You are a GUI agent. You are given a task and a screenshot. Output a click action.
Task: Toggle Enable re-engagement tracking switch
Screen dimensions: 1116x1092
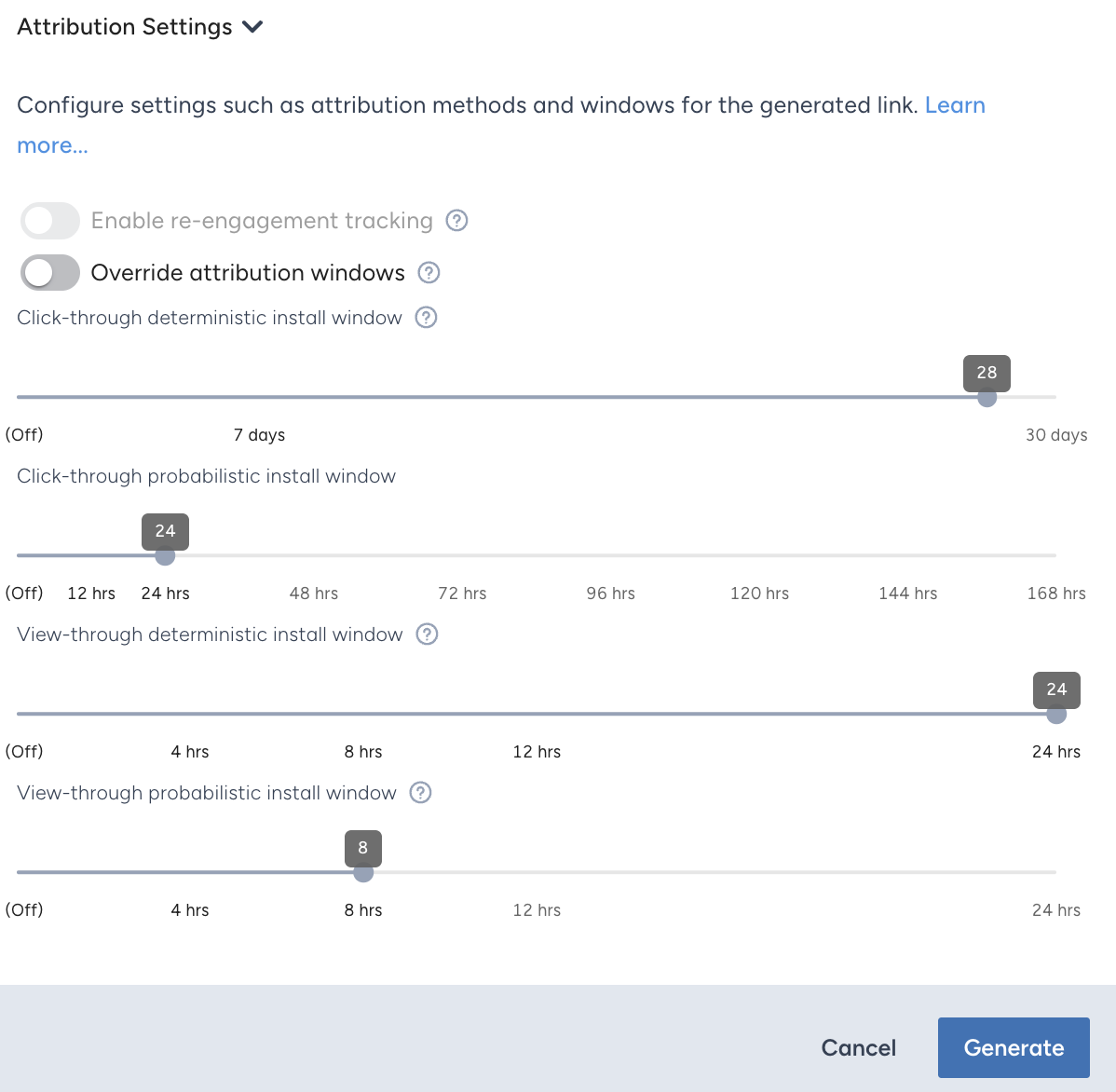pos(49,221)
